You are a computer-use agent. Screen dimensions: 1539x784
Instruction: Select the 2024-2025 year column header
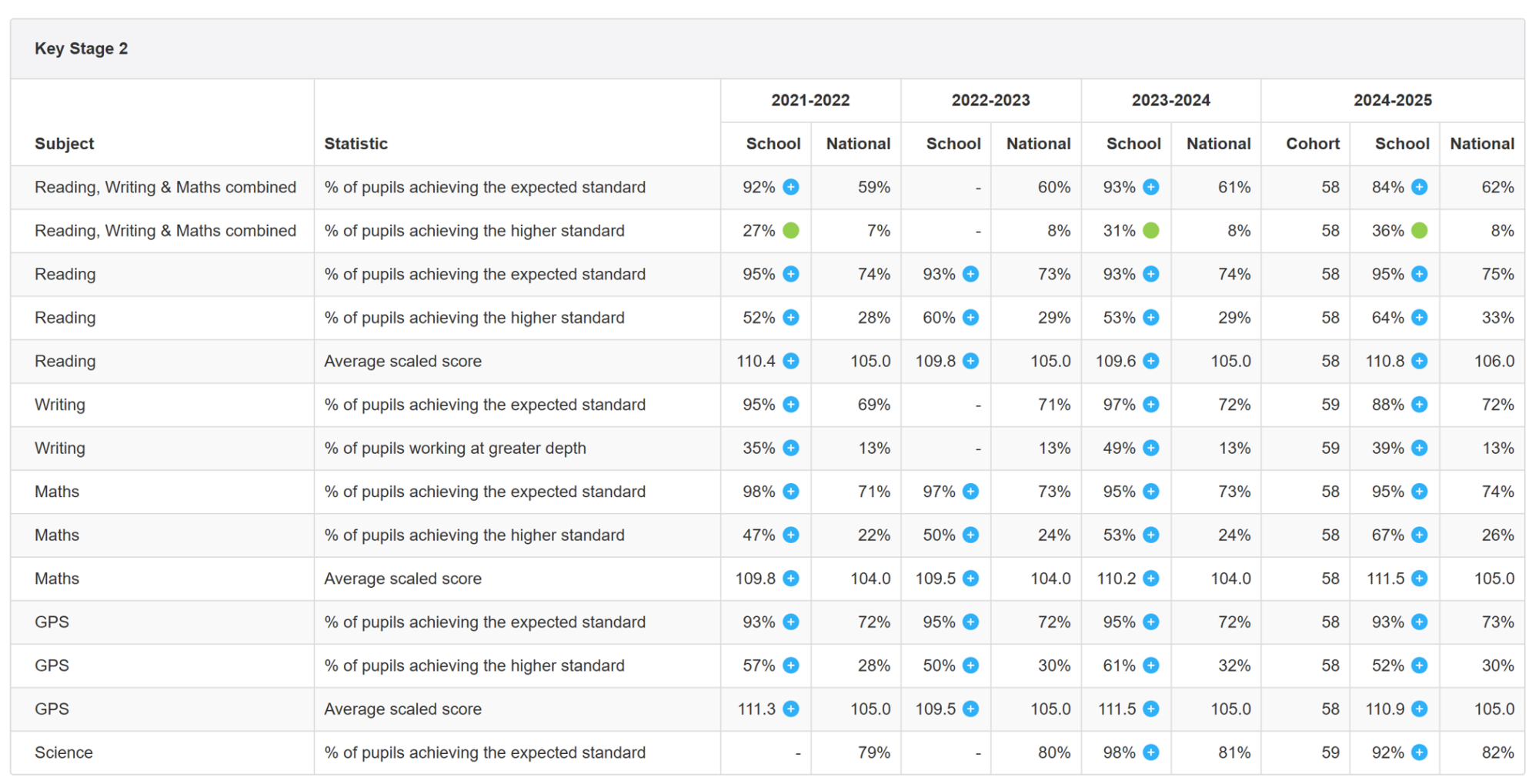tap(1392, 100)
